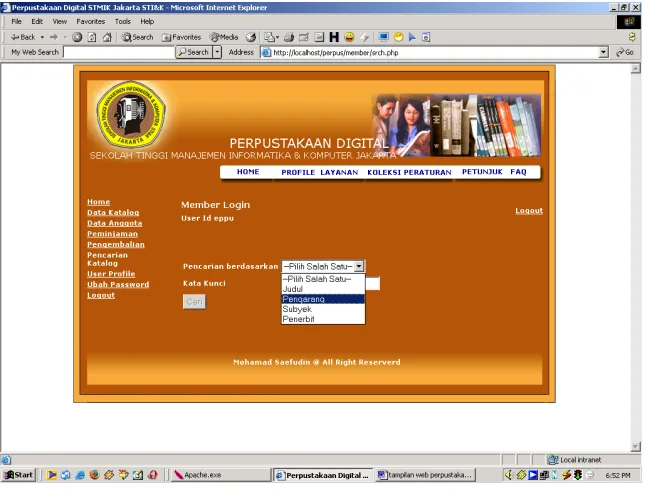
Task: Open the Tools menu
Action: tap(123, 22)
